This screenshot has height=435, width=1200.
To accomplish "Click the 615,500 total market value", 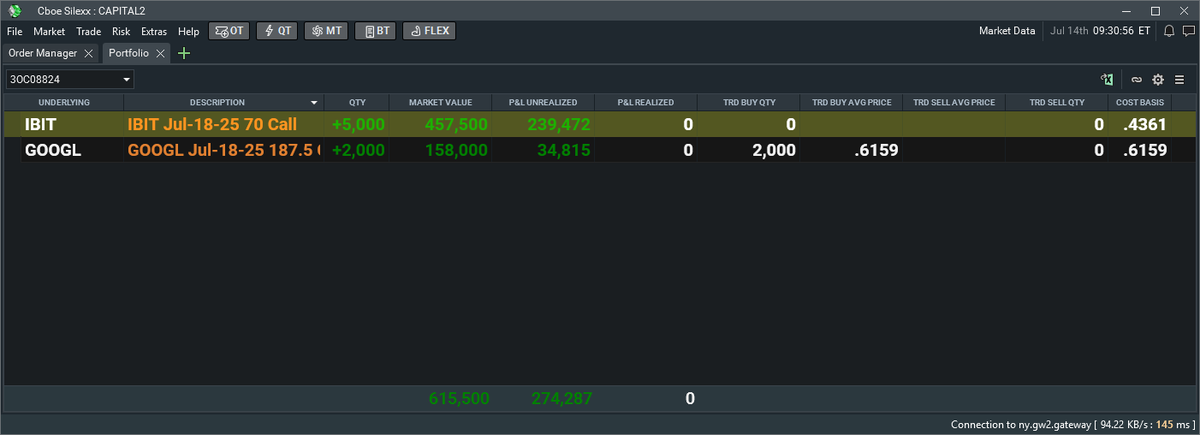I will tap(459, 398).
